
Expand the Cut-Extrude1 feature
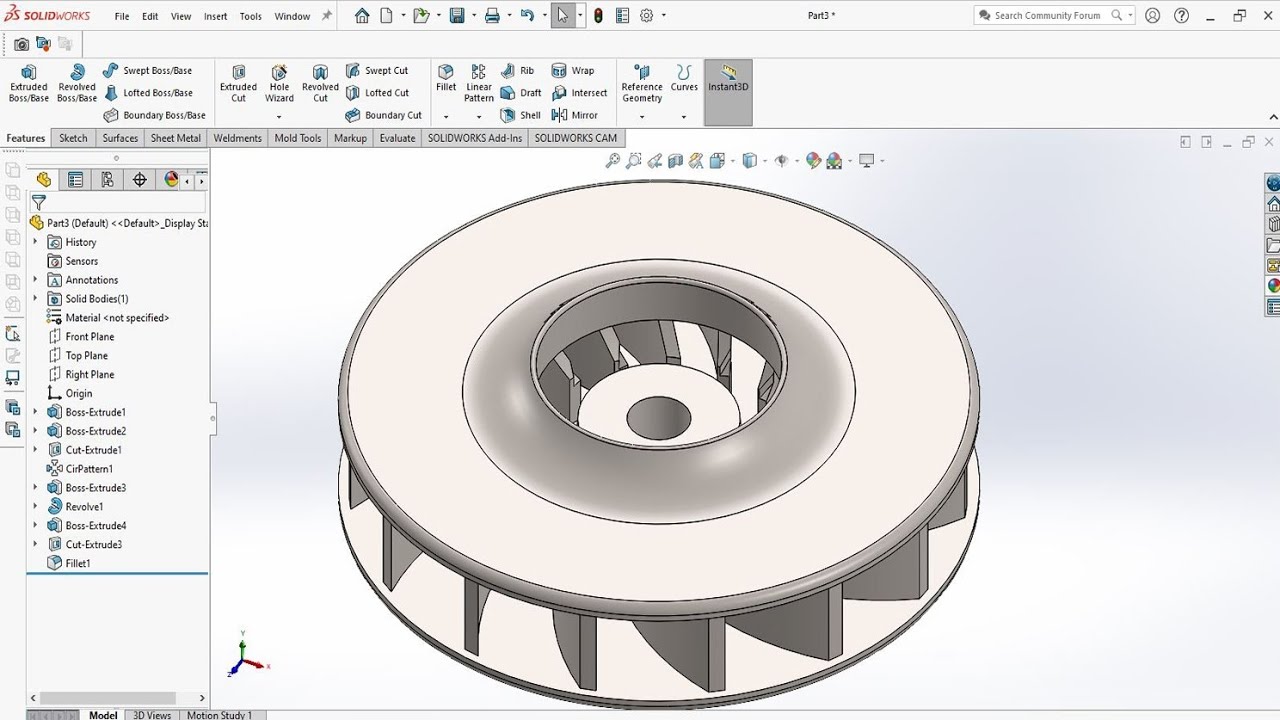tap(35, 450)
